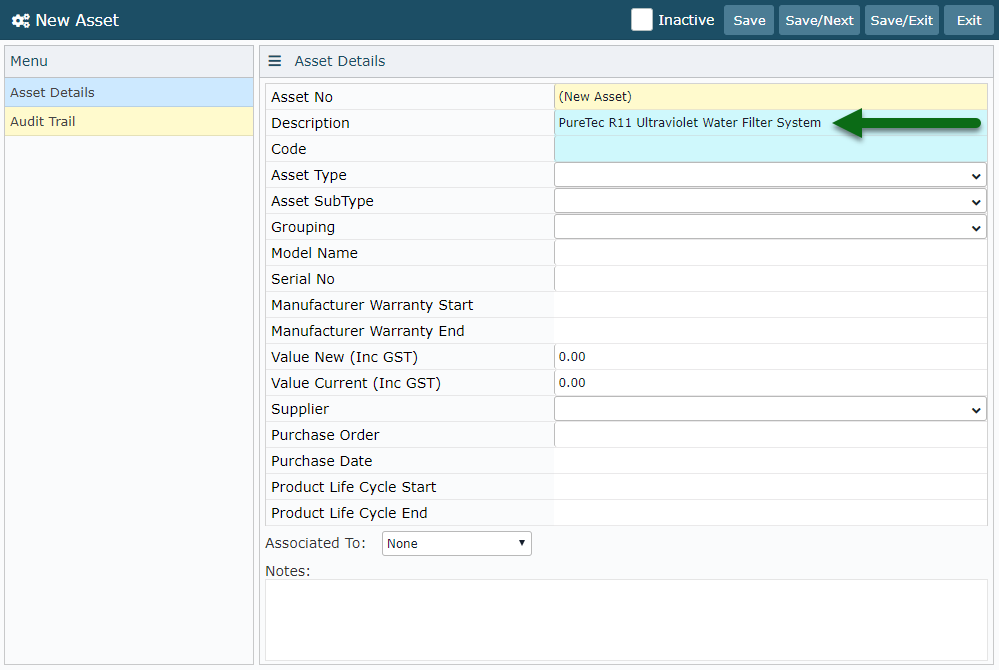Open the Supplier dropdown

[x=770, y=410]
